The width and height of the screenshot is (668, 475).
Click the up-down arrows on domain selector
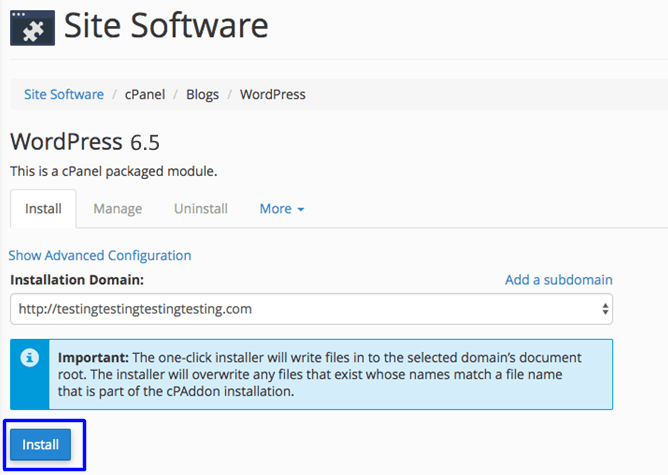point(604,309)
